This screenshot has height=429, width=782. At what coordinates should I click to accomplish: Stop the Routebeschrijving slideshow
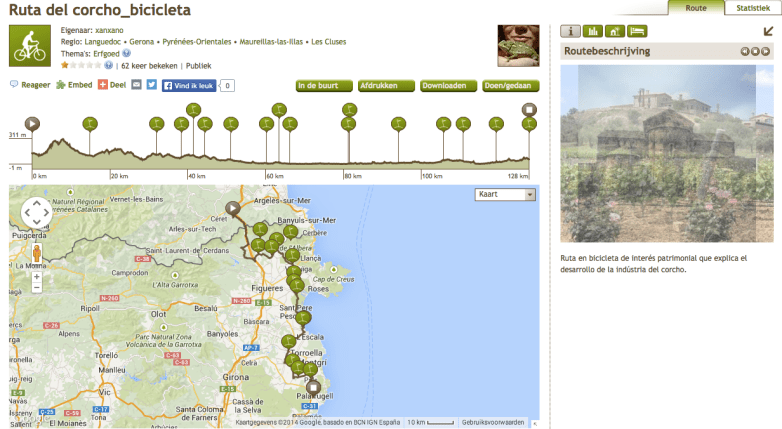755,51
